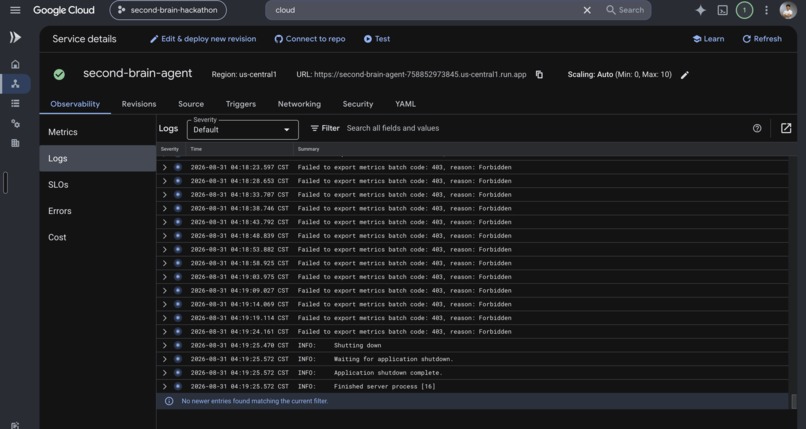This screenshot has height=429, width=806.
Task: Select Cost in the side menu
Action: point(98,237)
